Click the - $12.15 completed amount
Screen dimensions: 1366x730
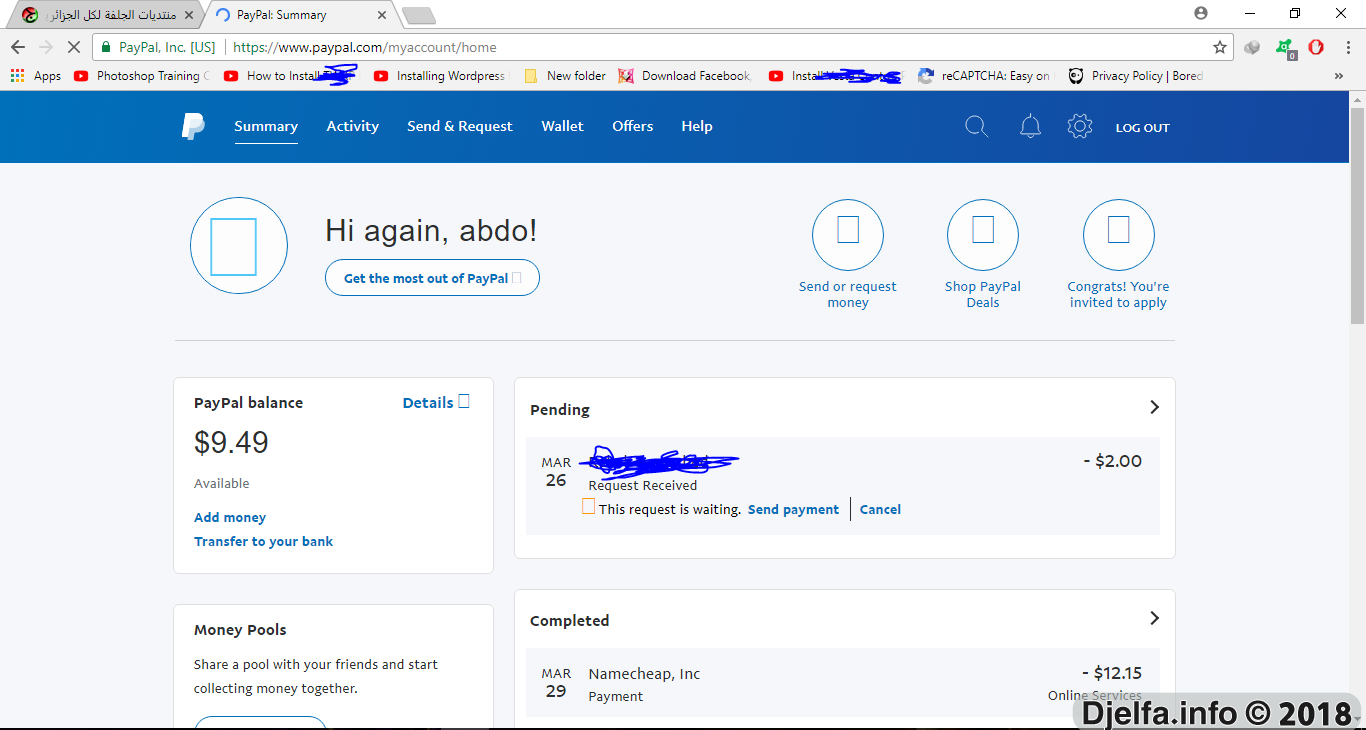1112,673
